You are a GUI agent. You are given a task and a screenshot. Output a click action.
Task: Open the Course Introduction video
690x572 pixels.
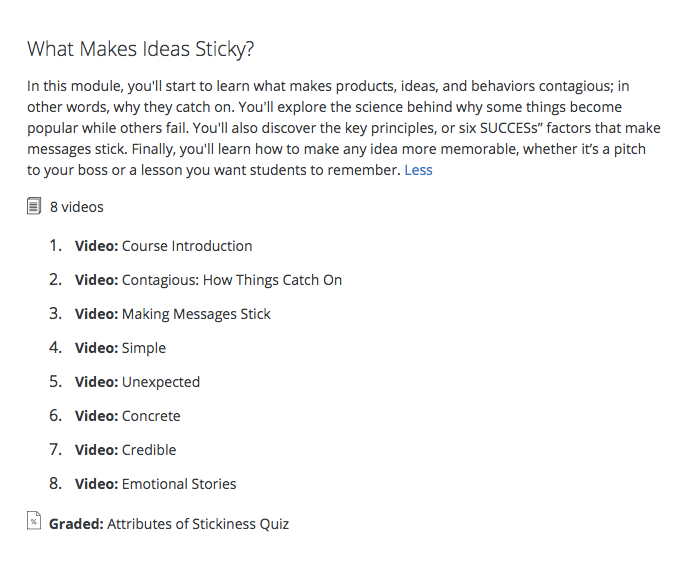[x=187, y=246]
